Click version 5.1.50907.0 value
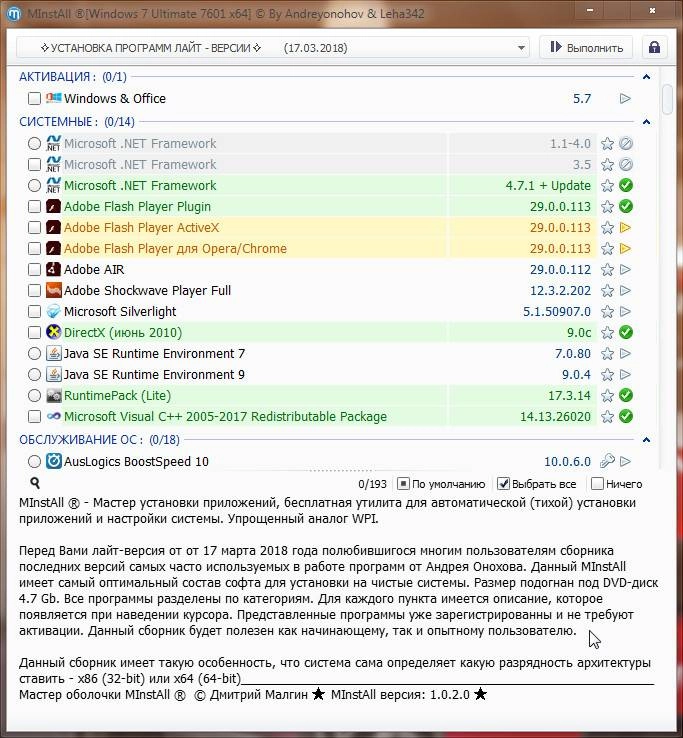Screen dimensions: 683x738 tap(557, 312)
